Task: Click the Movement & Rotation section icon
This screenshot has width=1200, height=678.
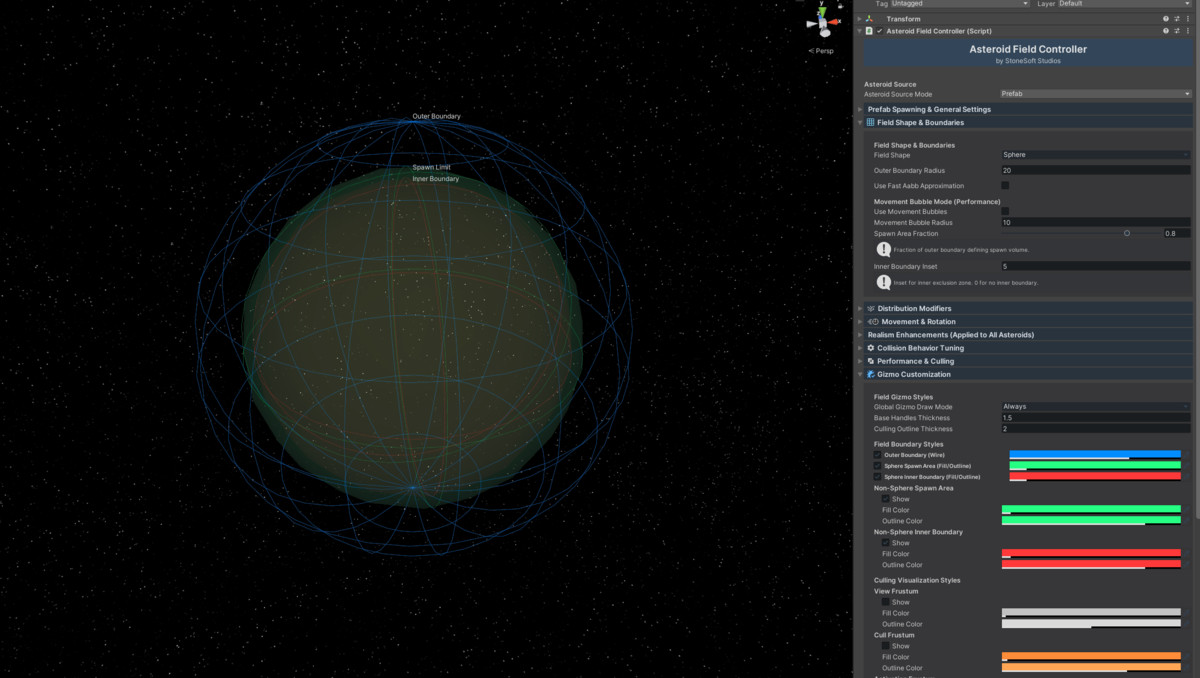Action: tap(873, 322)
